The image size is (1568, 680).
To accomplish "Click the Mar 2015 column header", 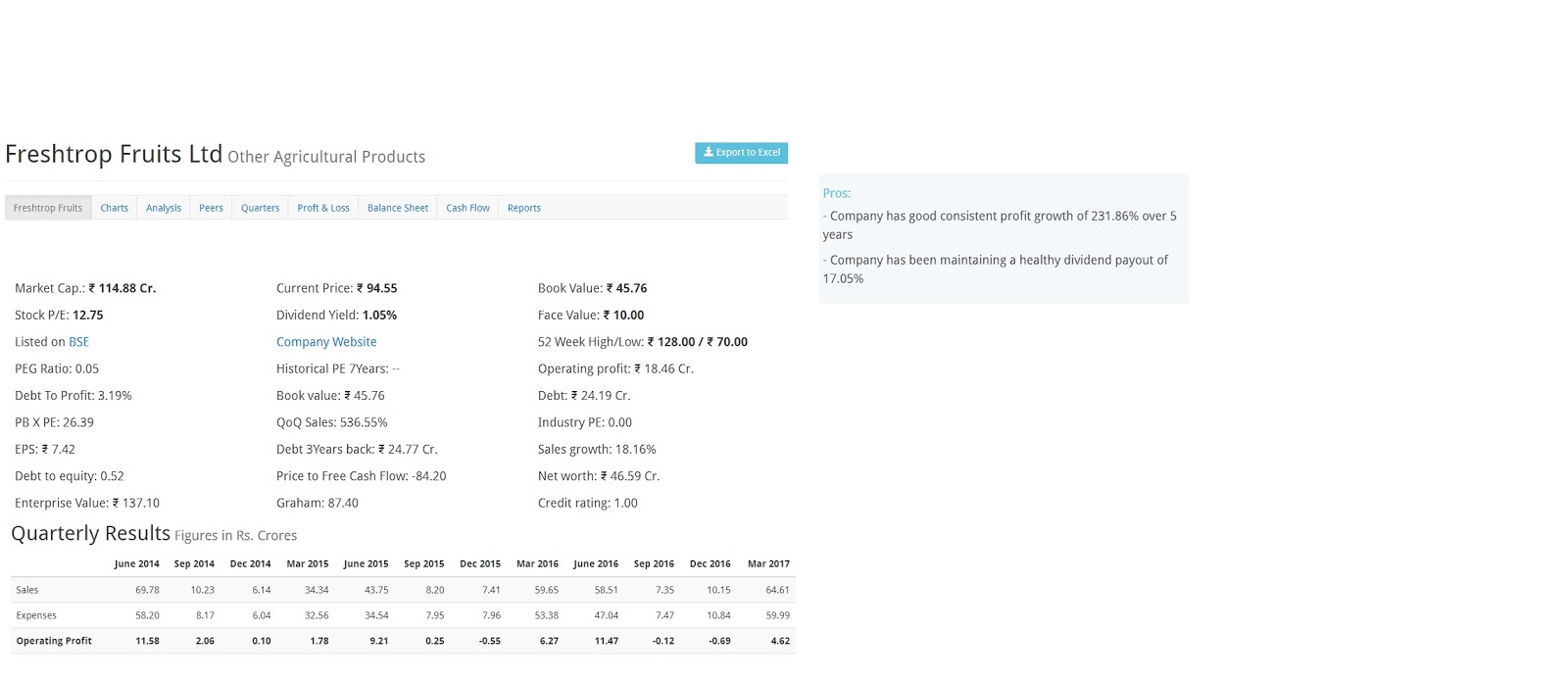I will click(x=308, y=564).
